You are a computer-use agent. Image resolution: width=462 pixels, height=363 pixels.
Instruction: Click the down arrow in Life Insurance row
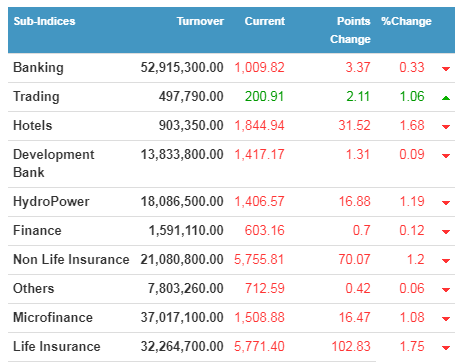click(x=446, y=348)
